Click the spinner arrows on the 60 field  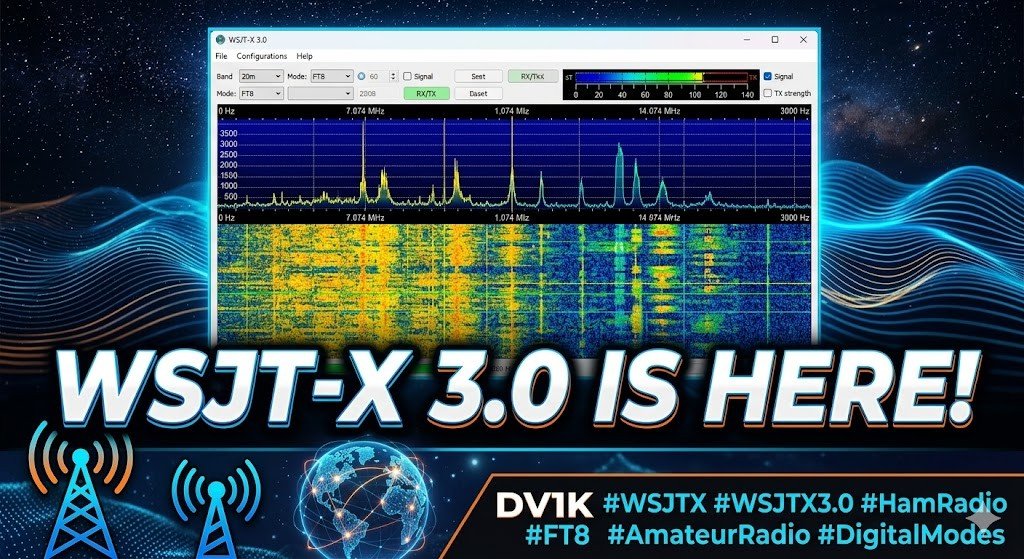(394, 76)
